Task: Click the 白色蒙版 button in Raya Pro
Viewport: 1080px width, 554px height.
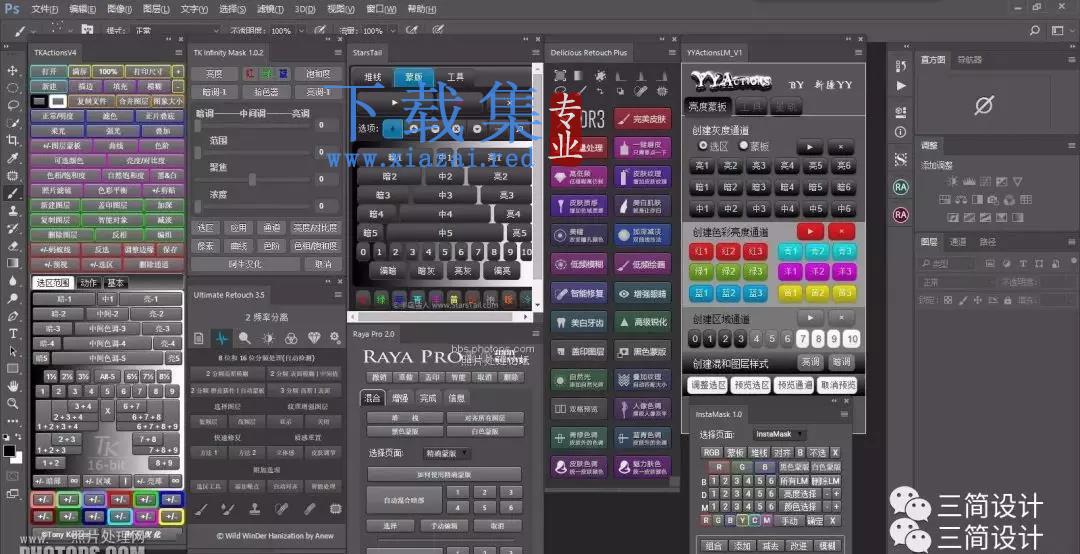Action: click(x=485, y=431)
